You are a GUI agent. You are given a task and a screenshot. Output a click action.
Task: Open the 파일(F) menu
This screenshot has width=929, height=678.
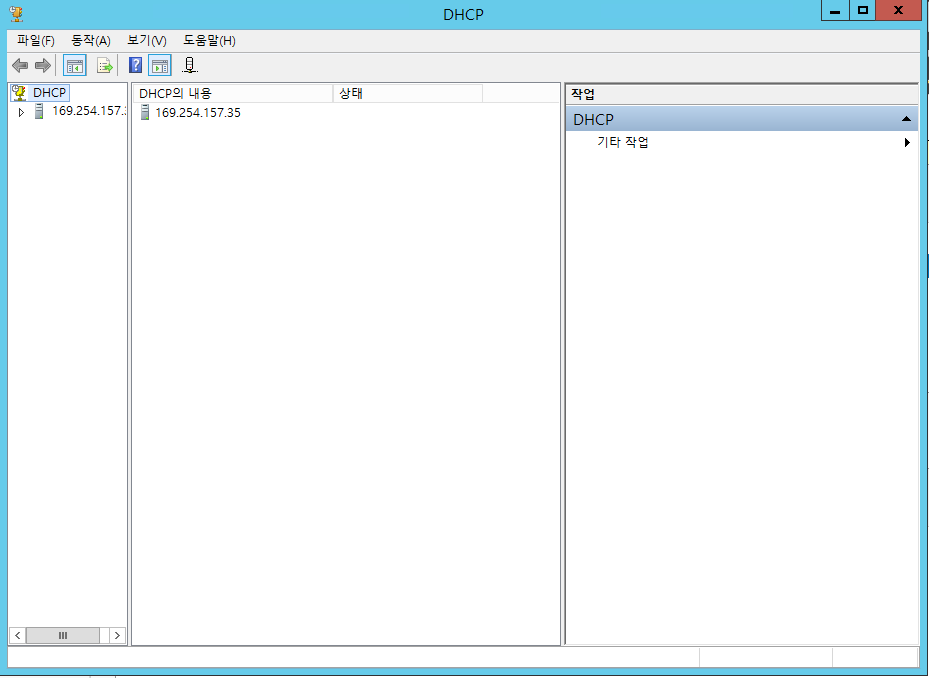tap(35, 41)
